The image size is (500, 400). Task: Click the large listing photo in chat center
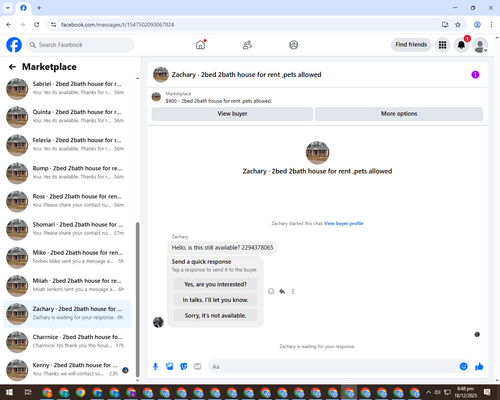317,152
